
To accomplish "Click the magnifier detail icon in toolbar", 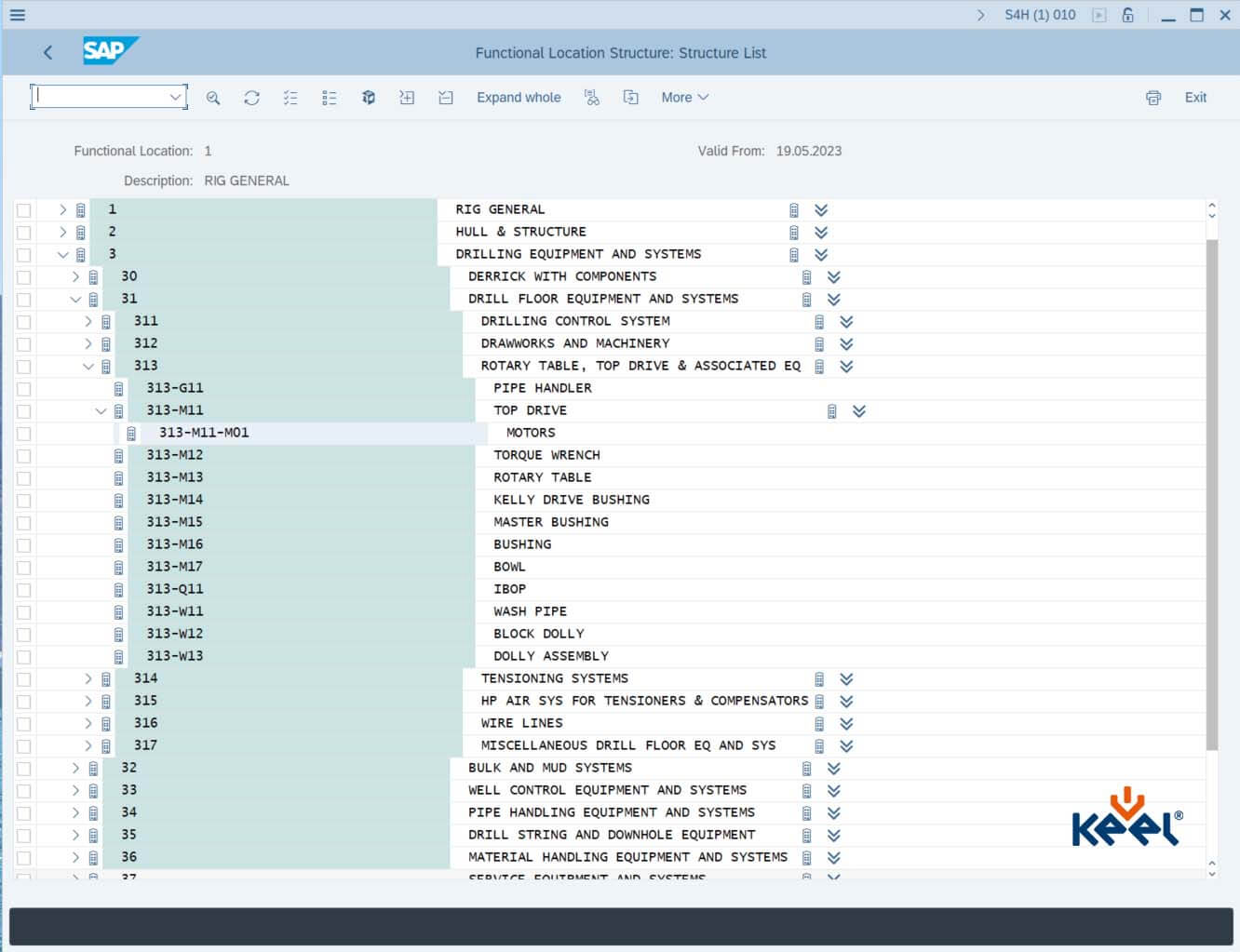I will tap(213, 98).
